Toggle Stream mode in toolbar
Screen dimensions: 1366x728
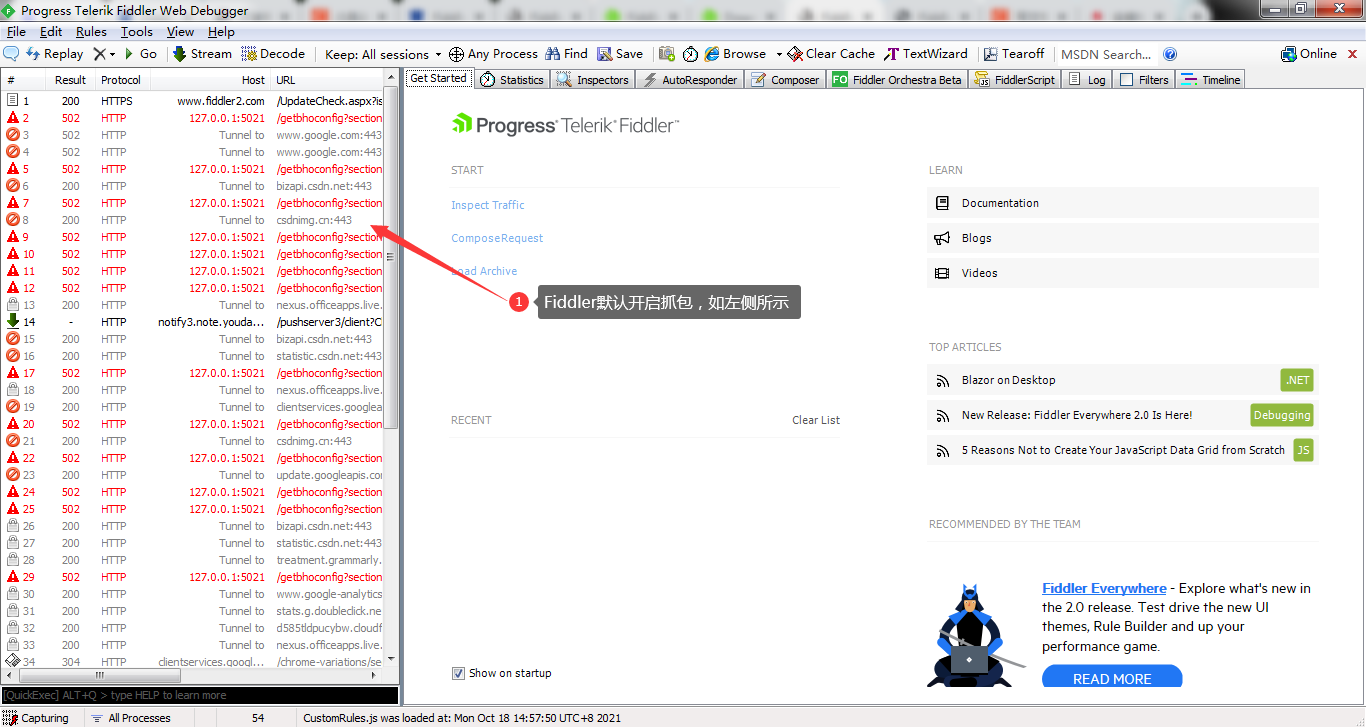[202, 54]
